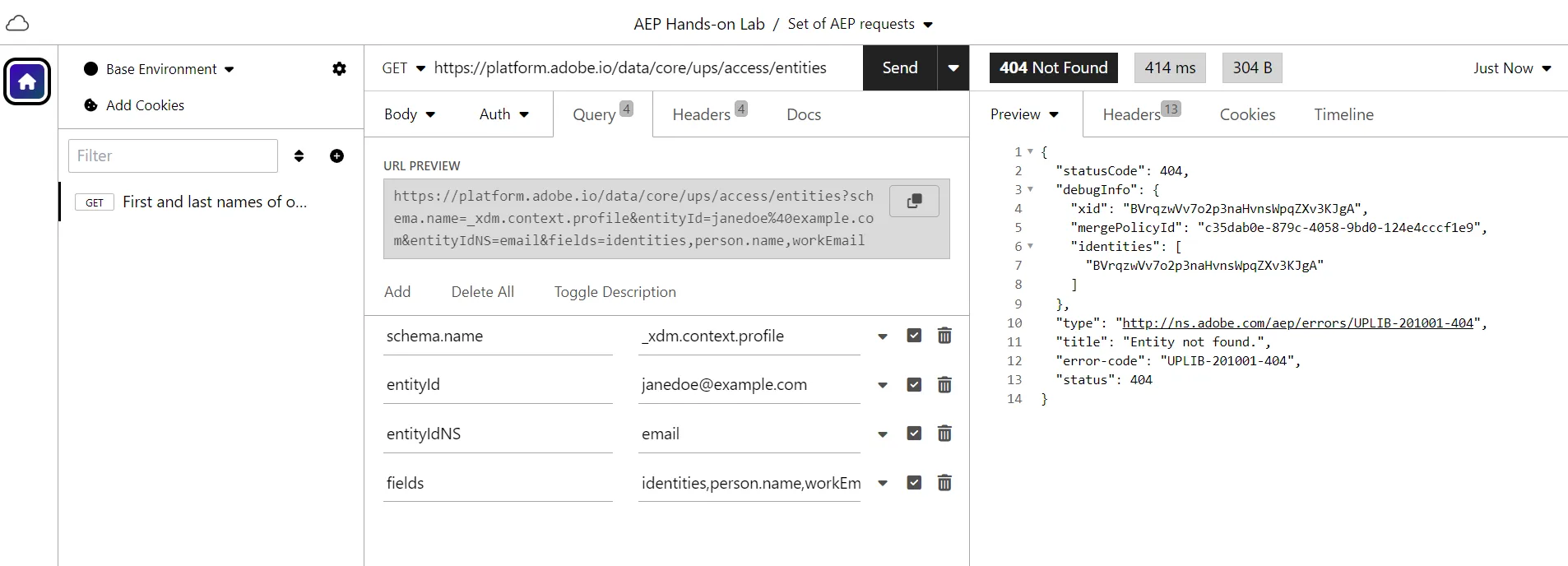Edit the request URL field
The image size is (1568, 566).
(643, 68)
